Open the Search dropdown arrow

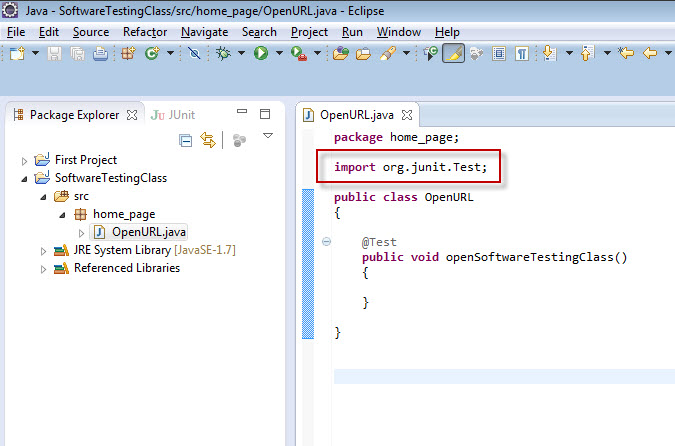click(x=406, y=53)
